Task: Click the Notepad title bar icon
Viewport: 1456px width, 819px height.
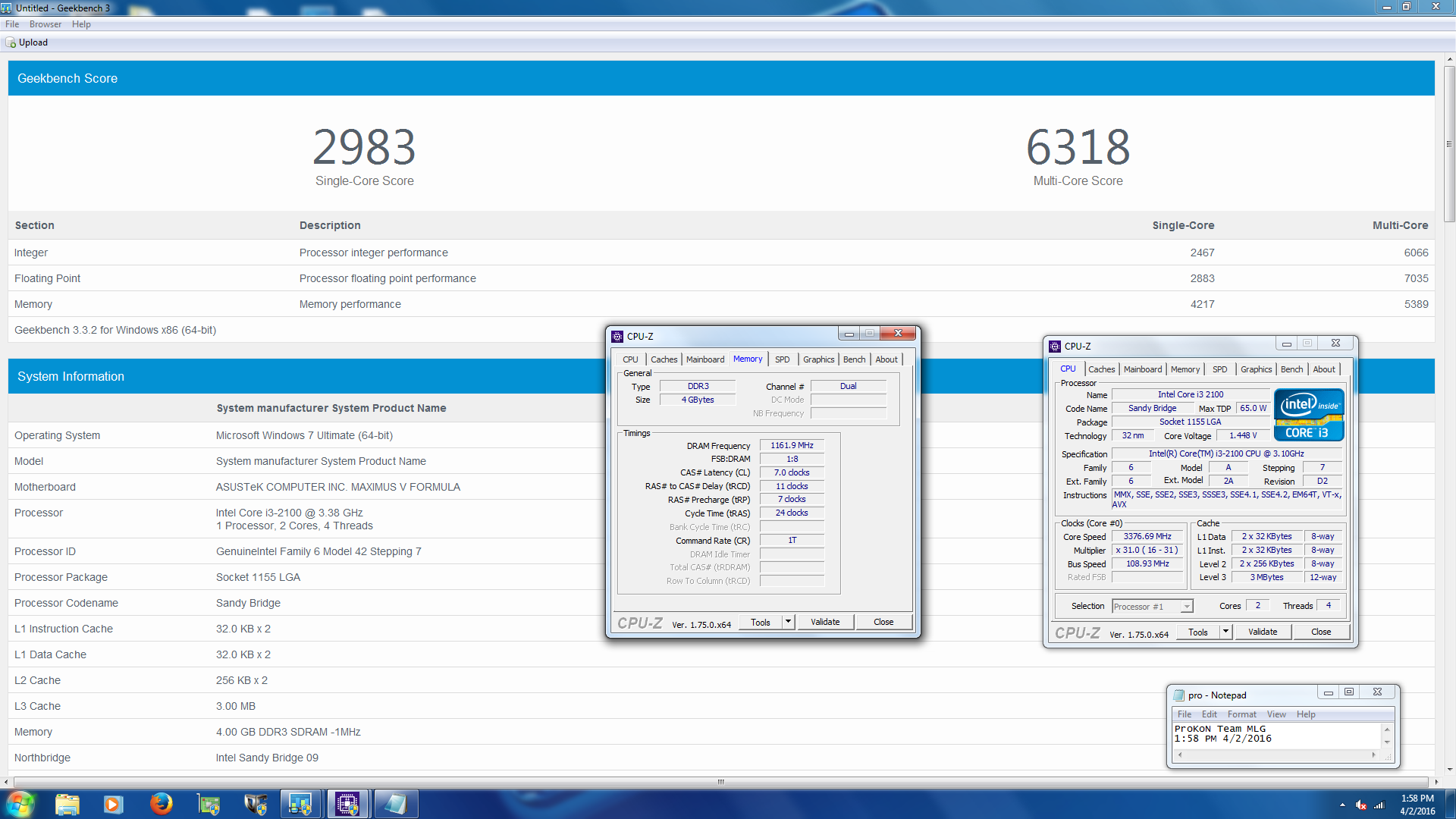Action: click(x=1178, y=695)
